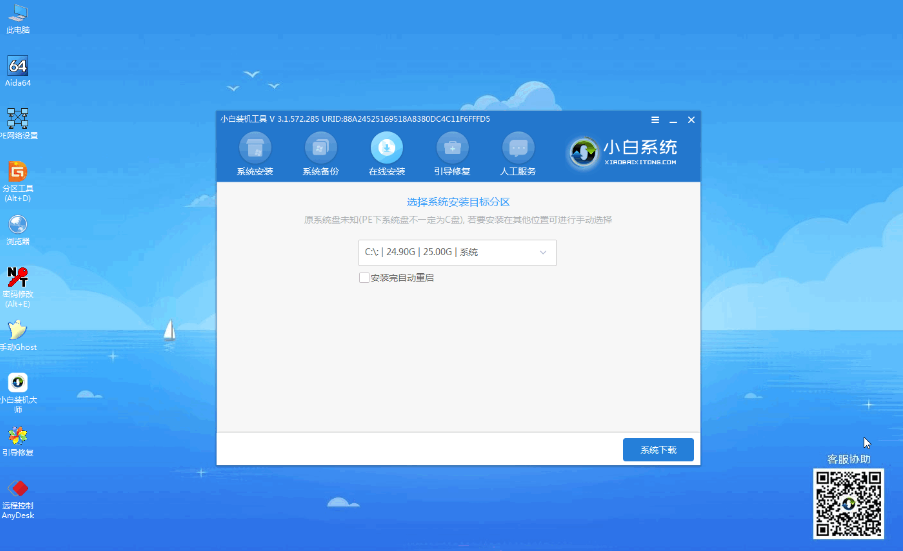The width and height of the screenshot is (903, 551).
Task: Launch the 引导修复 desktop shortcut
Action: click(x=18, y=441)
